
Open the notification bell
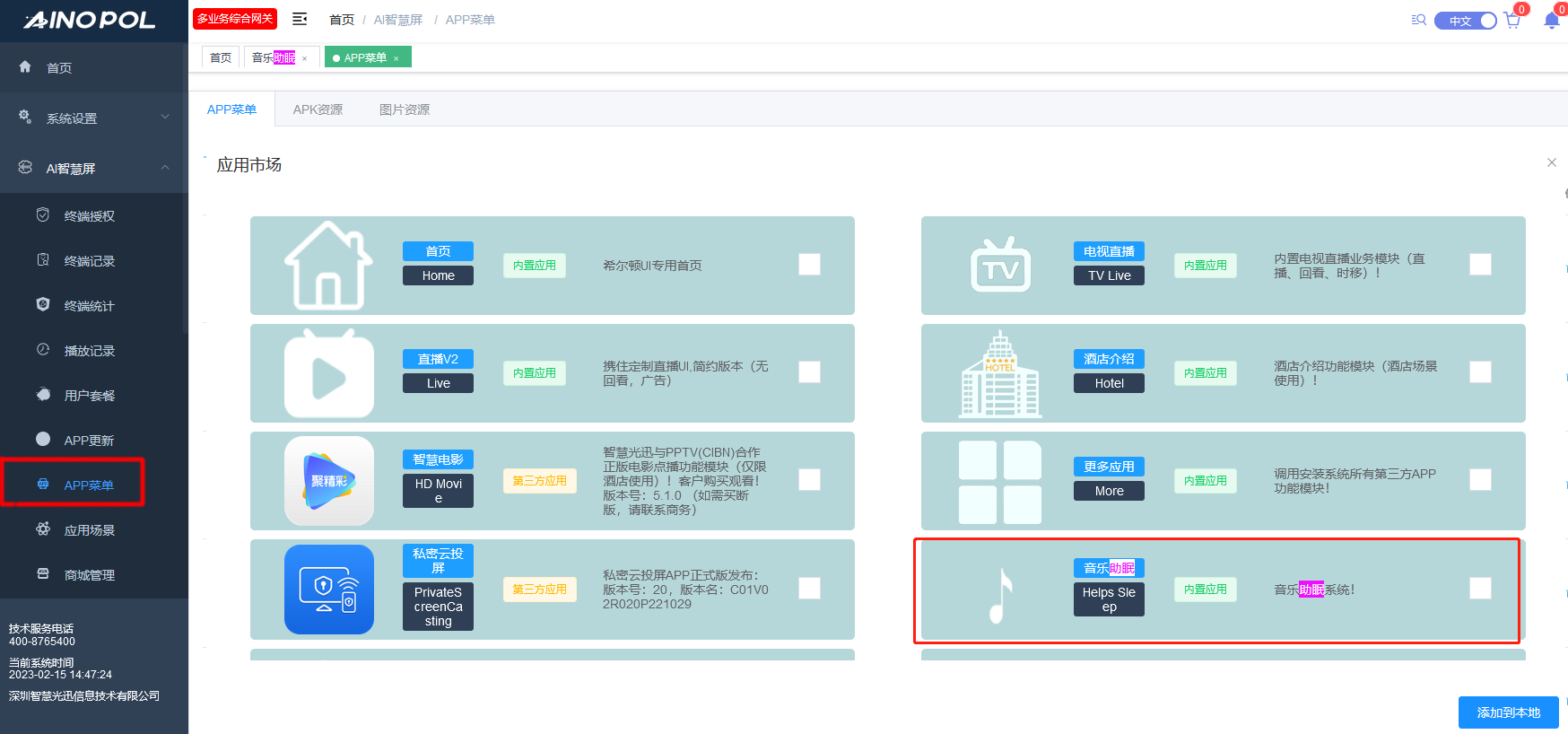click(x=1551, y=21)
